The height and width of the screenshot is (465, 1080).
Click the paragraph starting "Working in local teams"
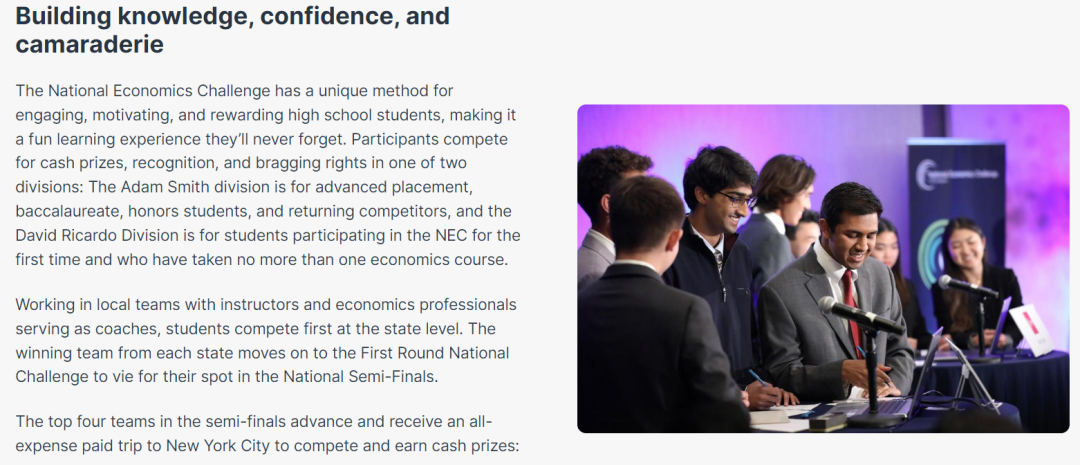(266, 341)
